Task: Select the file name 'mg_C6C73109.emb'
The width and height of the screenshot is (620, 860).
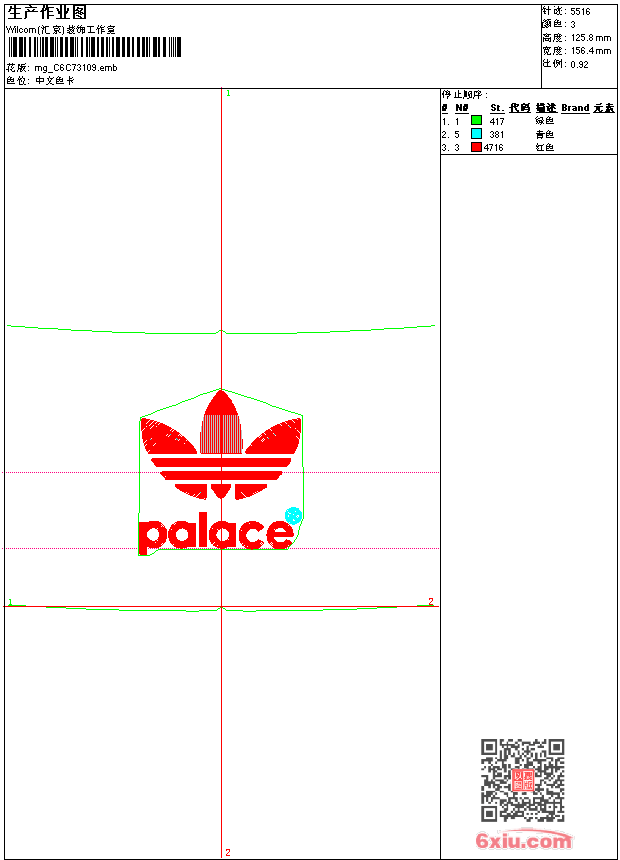Action: (76, 68)
